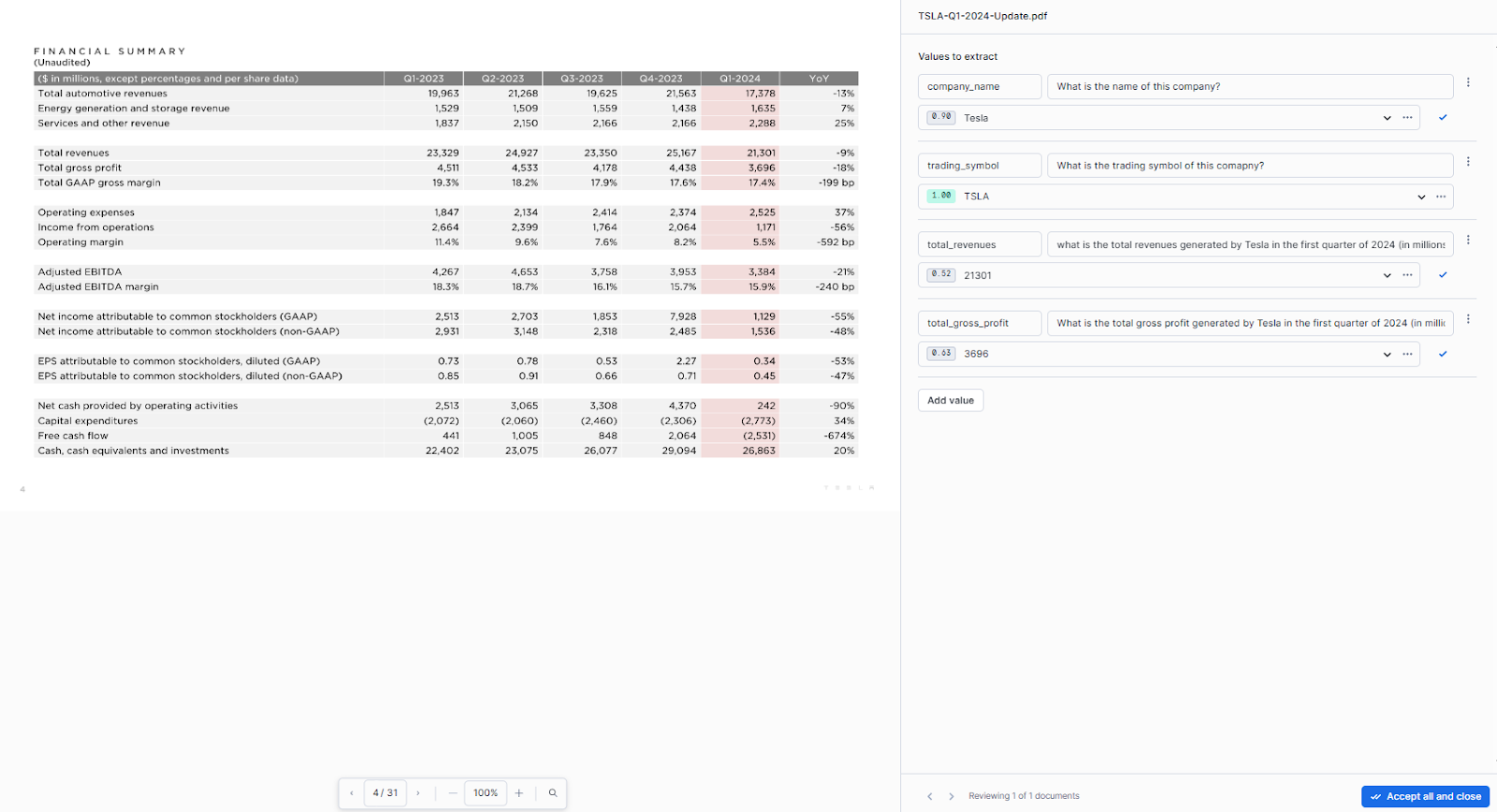Edit the trading_symbol field name
The height and width of the screenshot is (812, 1497).
point(980,166)
